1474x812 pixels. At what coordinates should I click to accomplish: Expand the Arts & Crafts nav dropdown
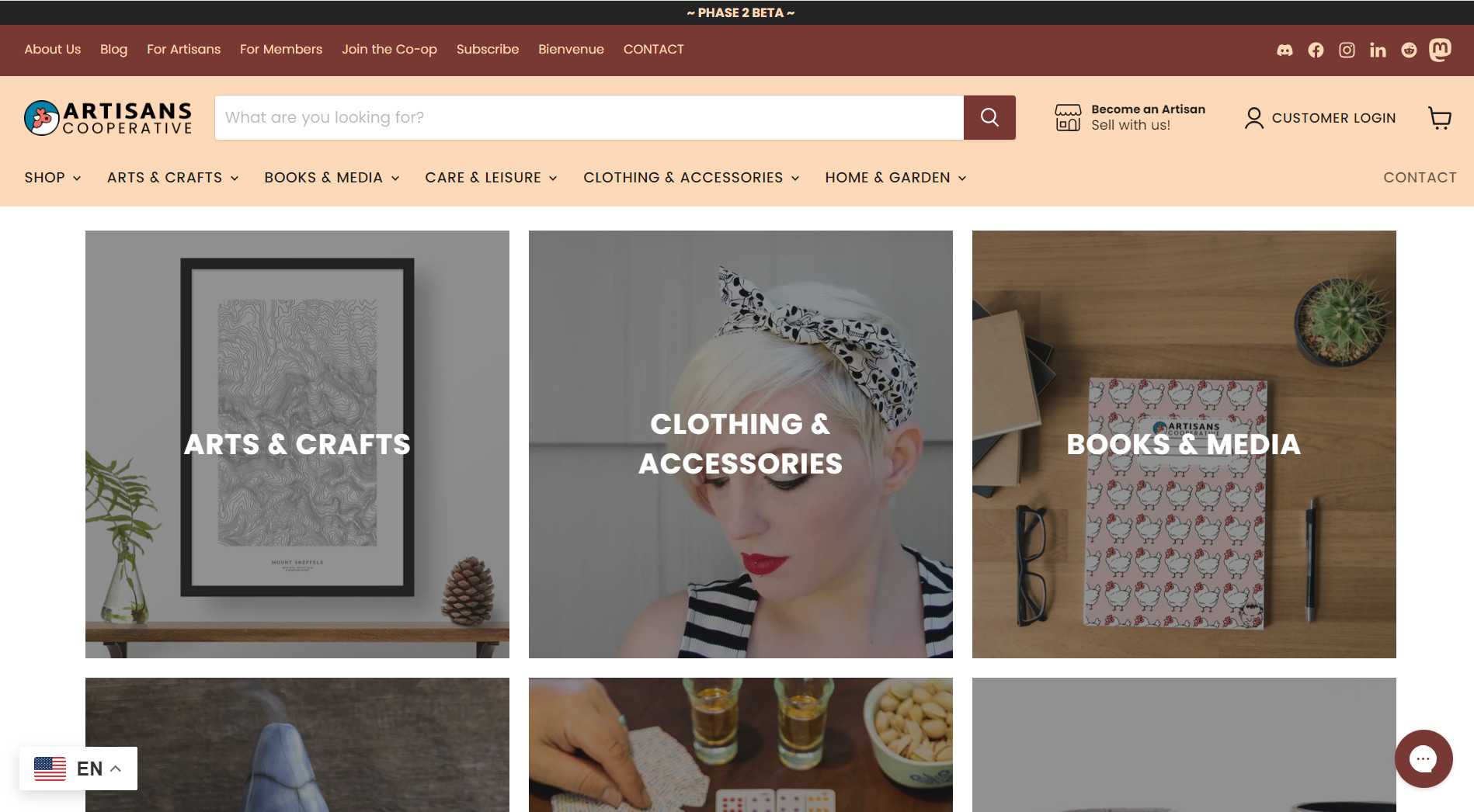click(172, 178)
